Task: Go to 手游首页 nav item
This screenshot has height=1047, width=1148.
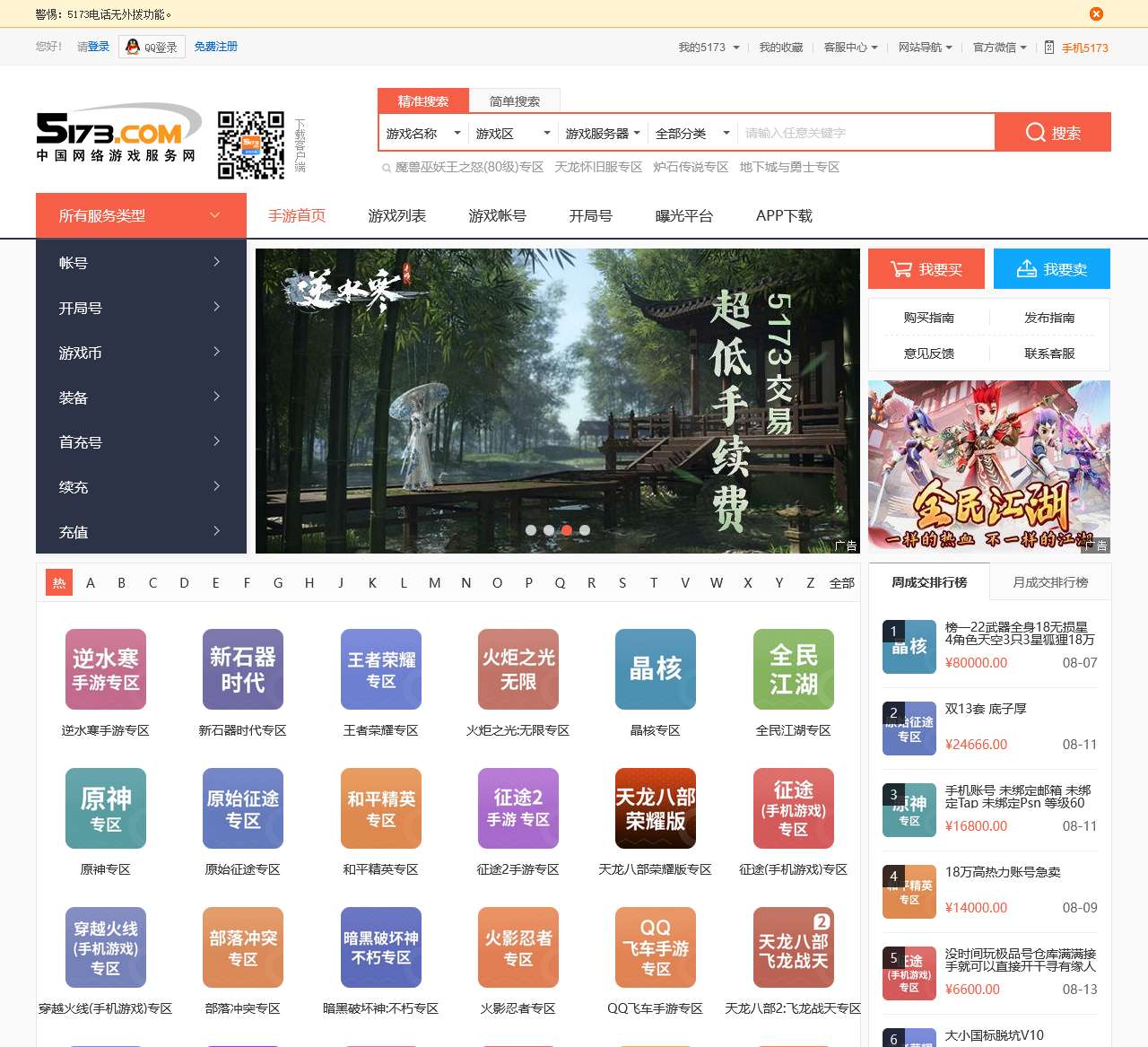Action: tap(297, 215)
